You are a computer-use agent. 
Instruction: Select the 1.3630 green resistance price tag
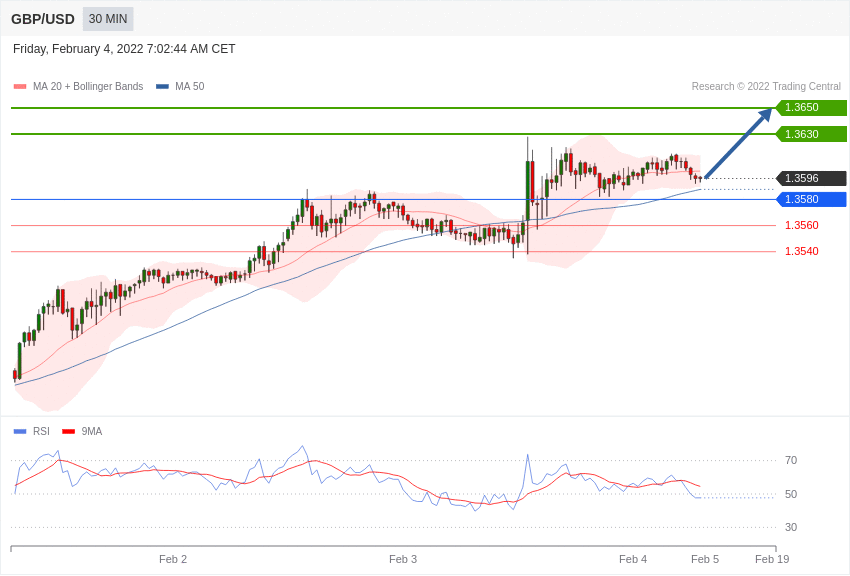811,134
